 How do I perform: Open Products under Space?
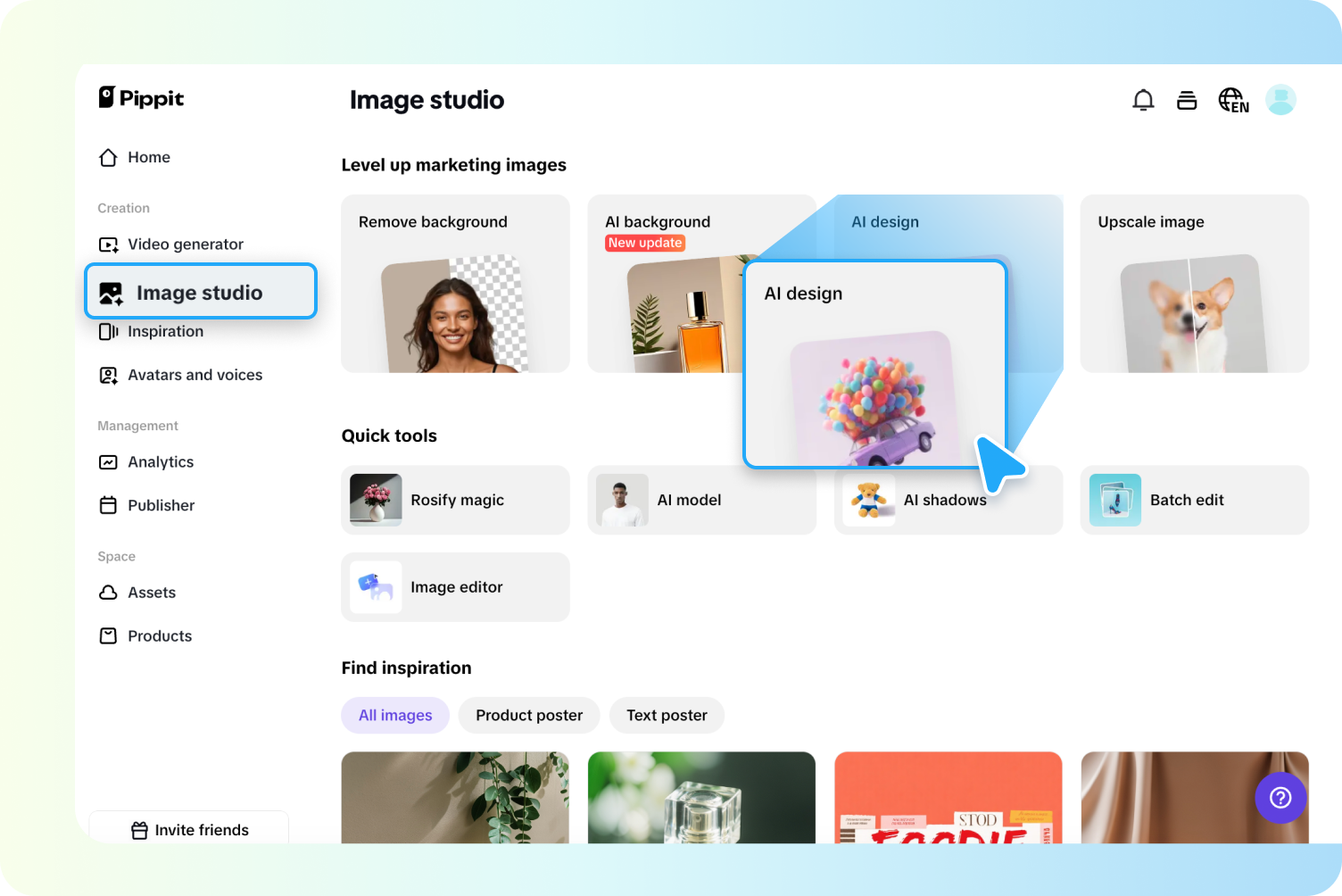[x=159, y=635]
